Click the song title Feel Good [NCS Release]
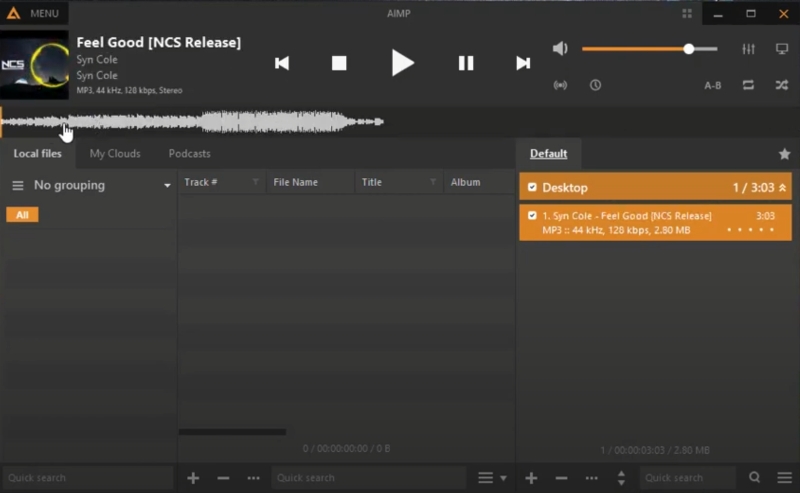Screen dimensions: 800x493 pos(159,42)
